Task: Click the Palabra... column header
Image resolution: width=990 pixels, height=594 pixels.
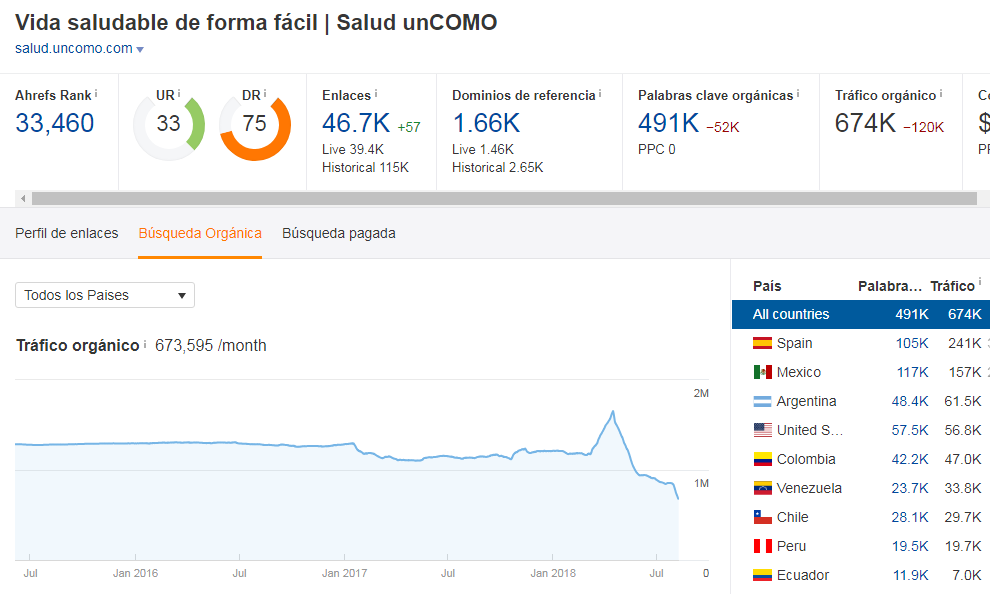Action: coord(890,286)
